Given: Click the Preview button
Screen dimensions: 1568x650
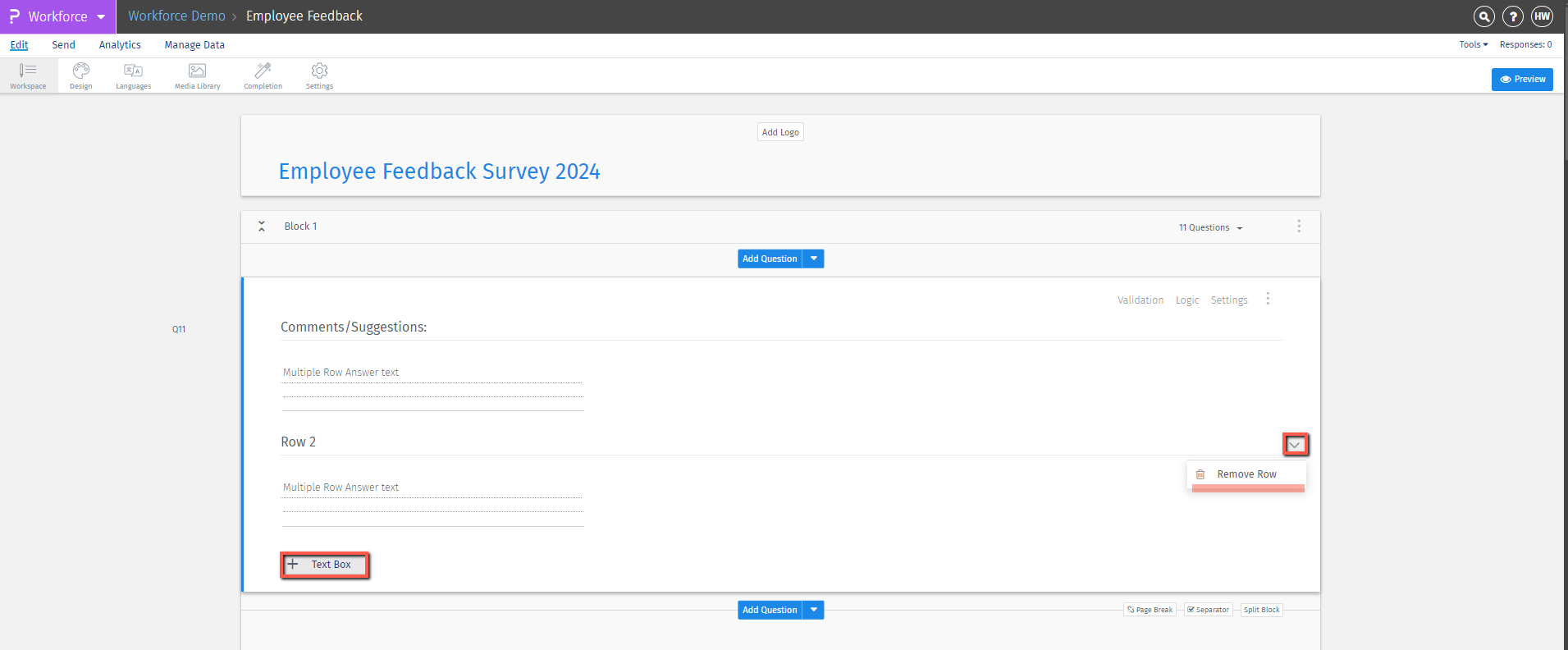Looking at the screenshot, I should pos(1522,80).
